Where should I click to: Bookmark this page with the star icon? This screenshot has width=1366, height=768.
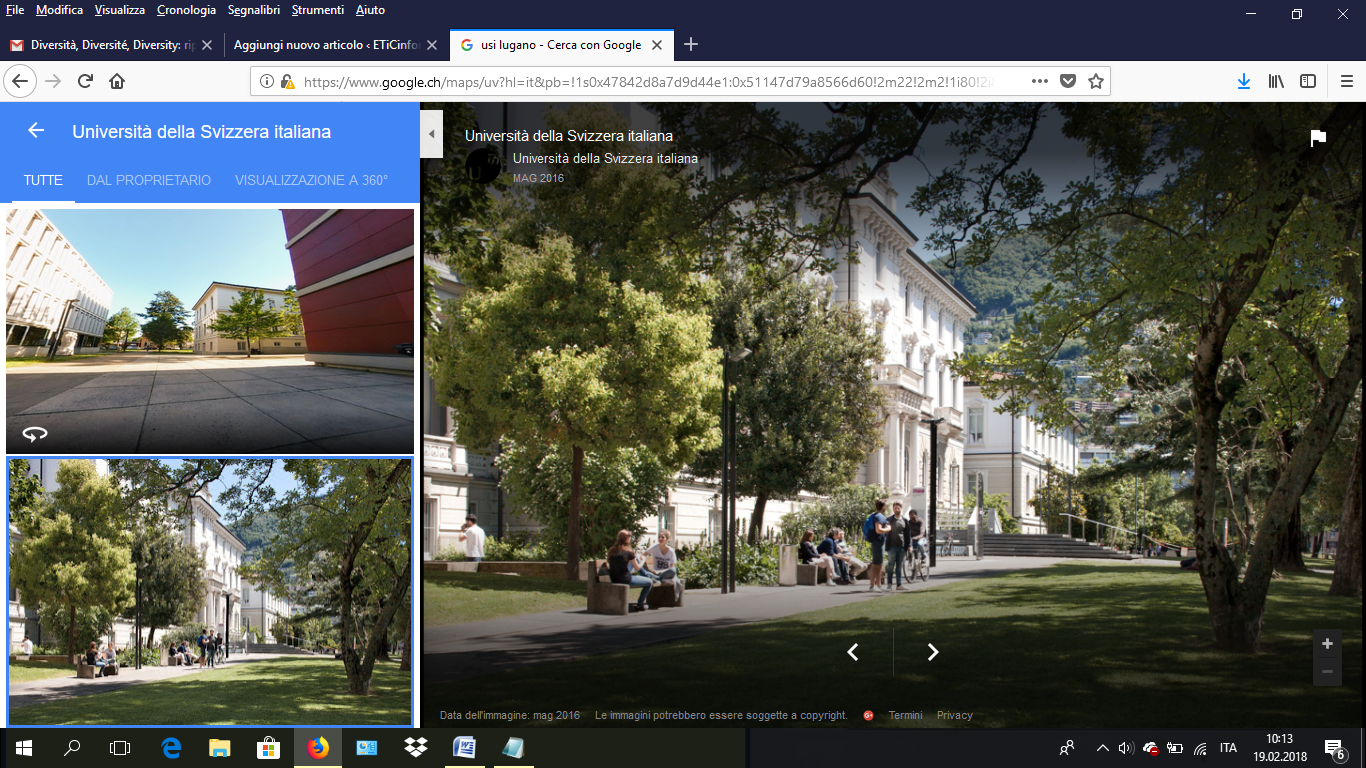[x=1096, y=81]
